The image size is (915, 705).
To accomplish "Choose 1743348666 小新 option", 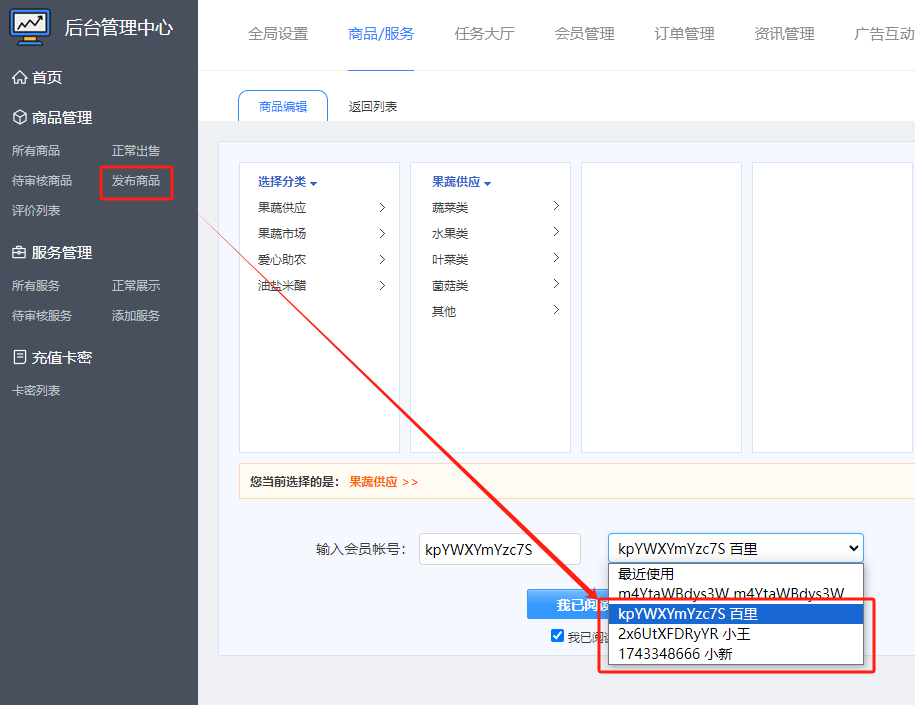I will click(735, 654).
